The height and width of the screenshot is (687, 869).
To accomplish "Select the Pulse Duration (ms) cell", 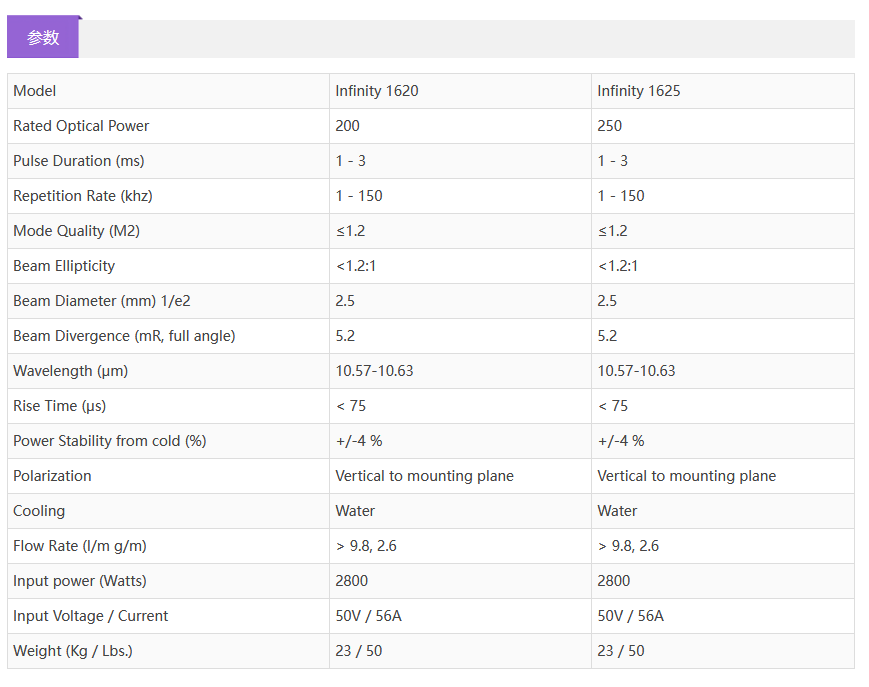I will [x=79, y=161].
